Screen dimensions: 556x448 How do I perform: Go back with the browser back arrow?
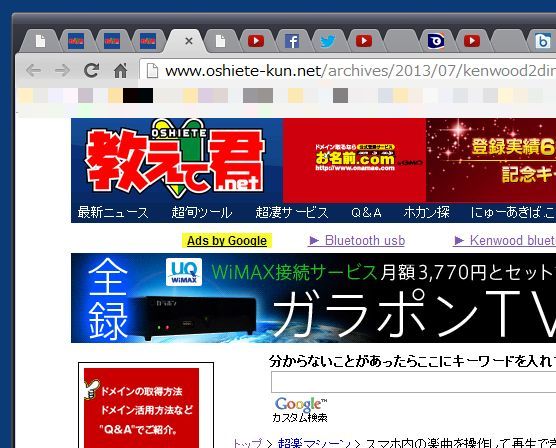pyautogui.click(x=34, y=70)
